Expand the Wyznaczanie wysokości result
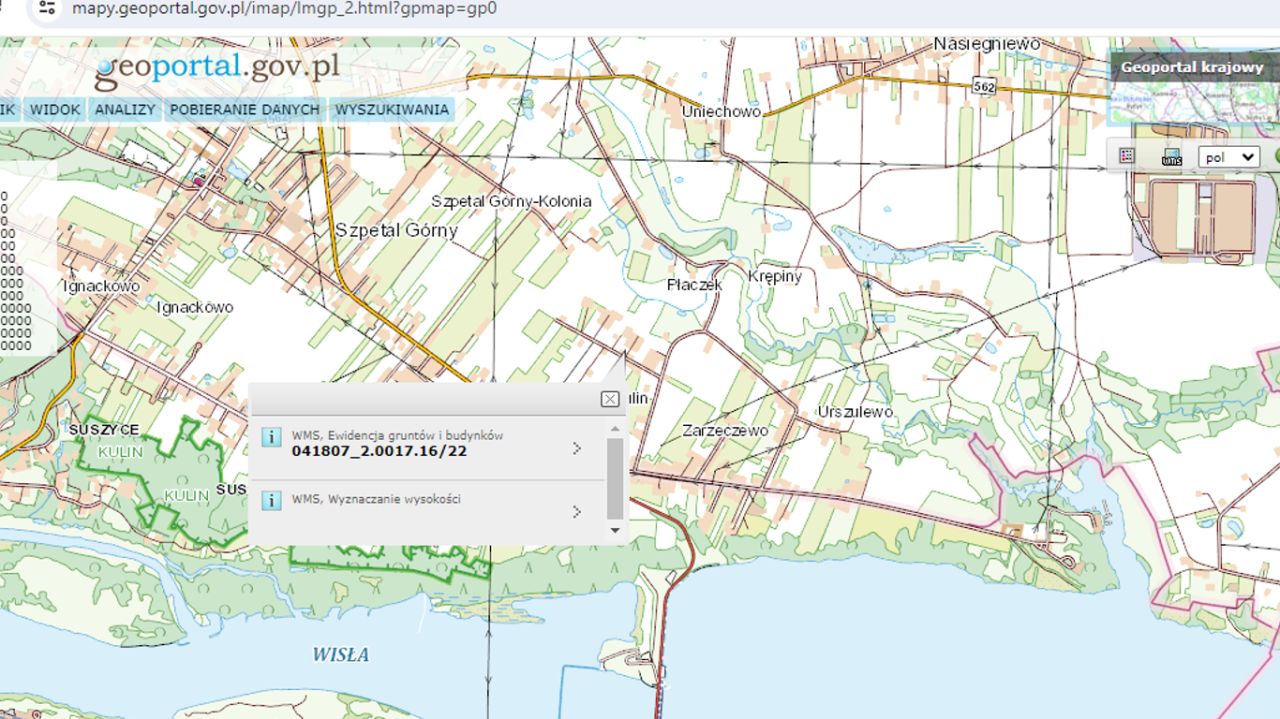The height and width of the screenshot is (719, 1280). (x=577, y=512)
